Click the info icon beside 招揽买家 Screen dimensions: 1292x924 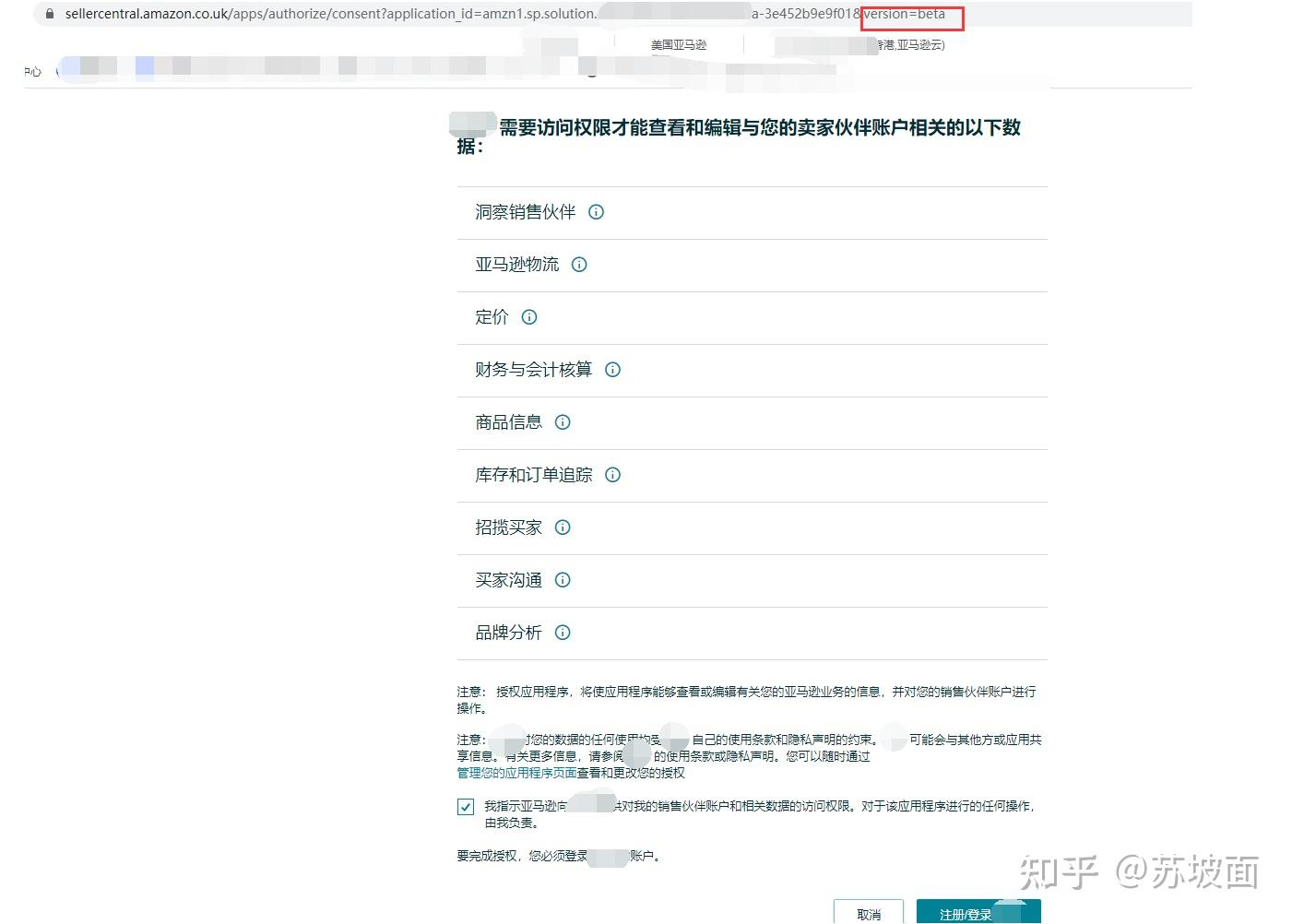[x=563, y=527]
